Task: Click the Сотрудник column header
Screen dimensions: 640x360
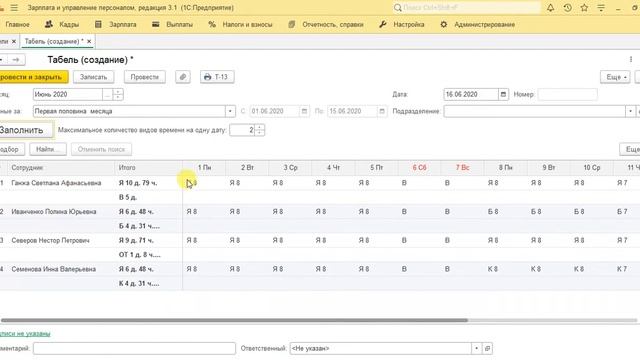Action: (x=61, y=168)
